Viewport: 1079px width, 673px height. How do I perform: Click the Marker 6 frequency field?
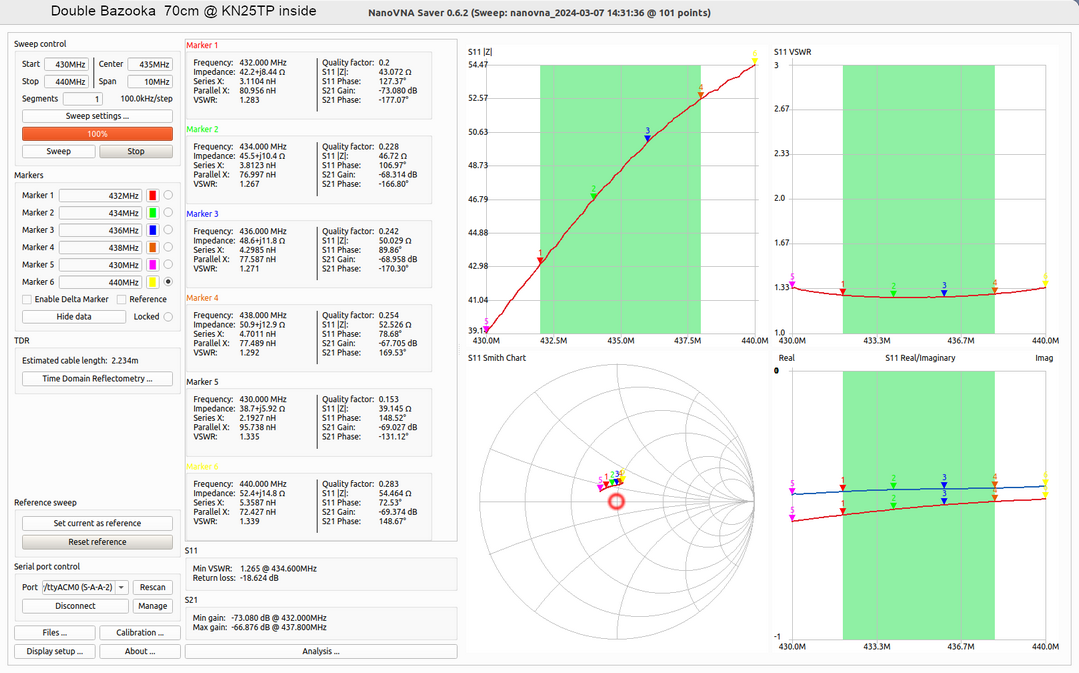click(100, 282)
